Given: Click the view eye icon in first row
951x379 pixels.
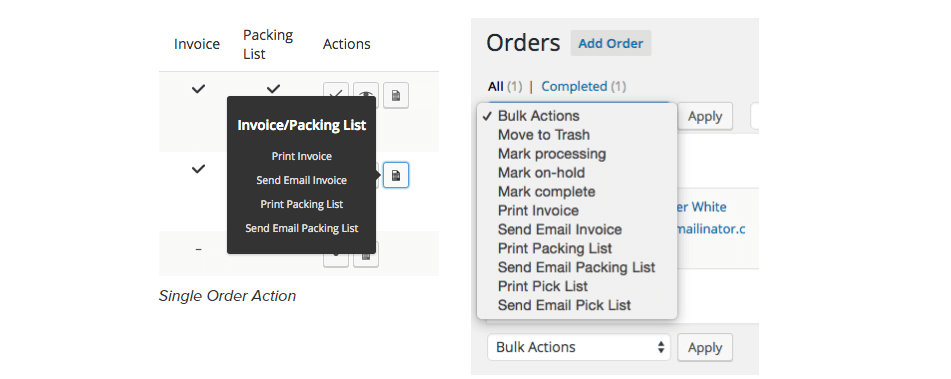Looking at the screenshot, I should click(366, 90).
